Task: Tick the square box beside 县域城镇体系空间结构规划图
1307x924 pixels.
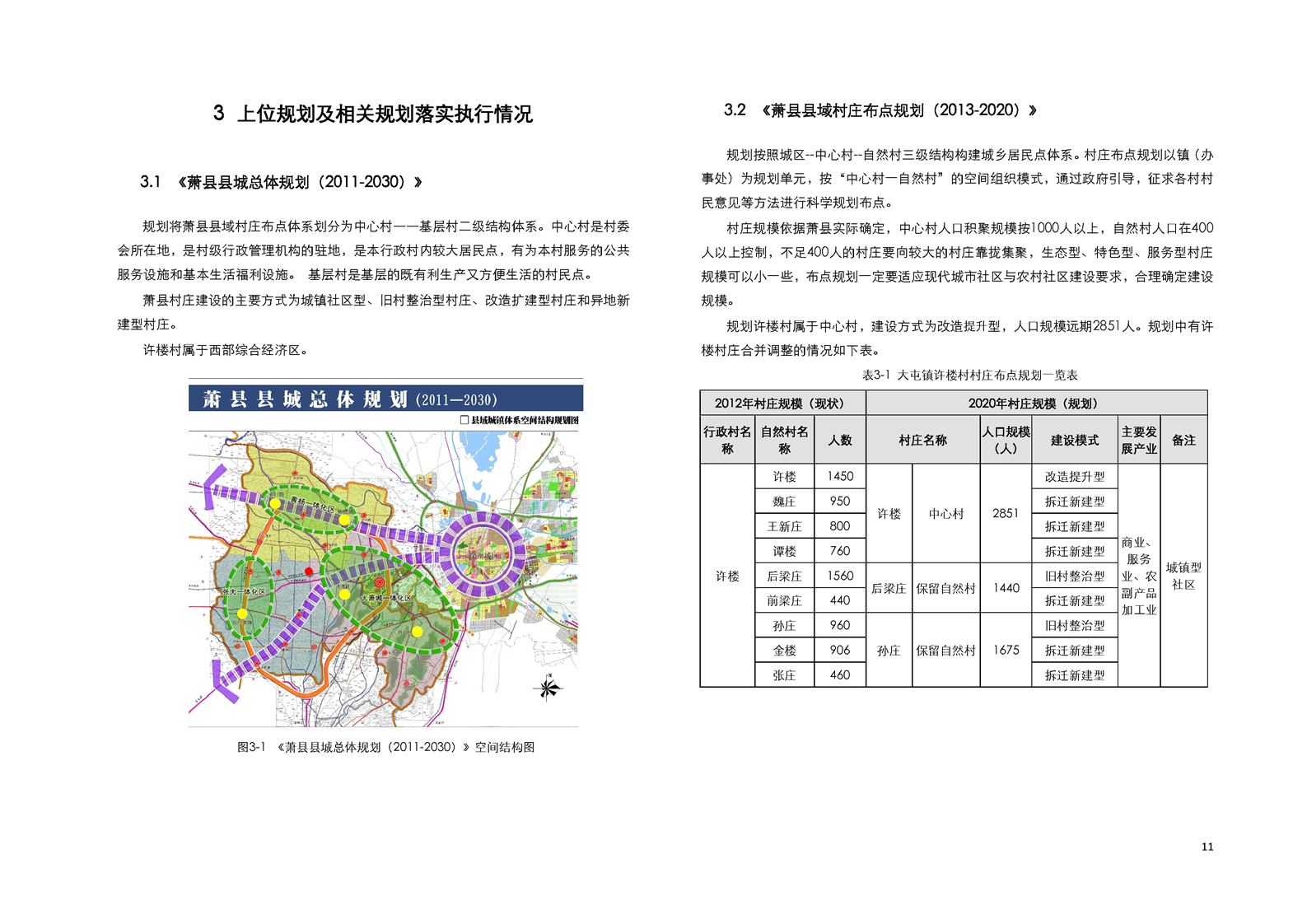Action: (x=464, y=420)
